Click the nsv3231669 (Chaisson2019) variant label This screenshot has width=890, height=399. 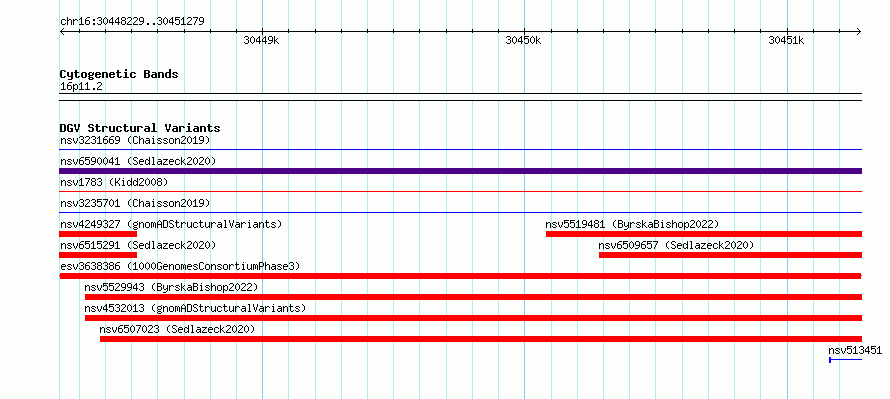(x=135, y=140)
